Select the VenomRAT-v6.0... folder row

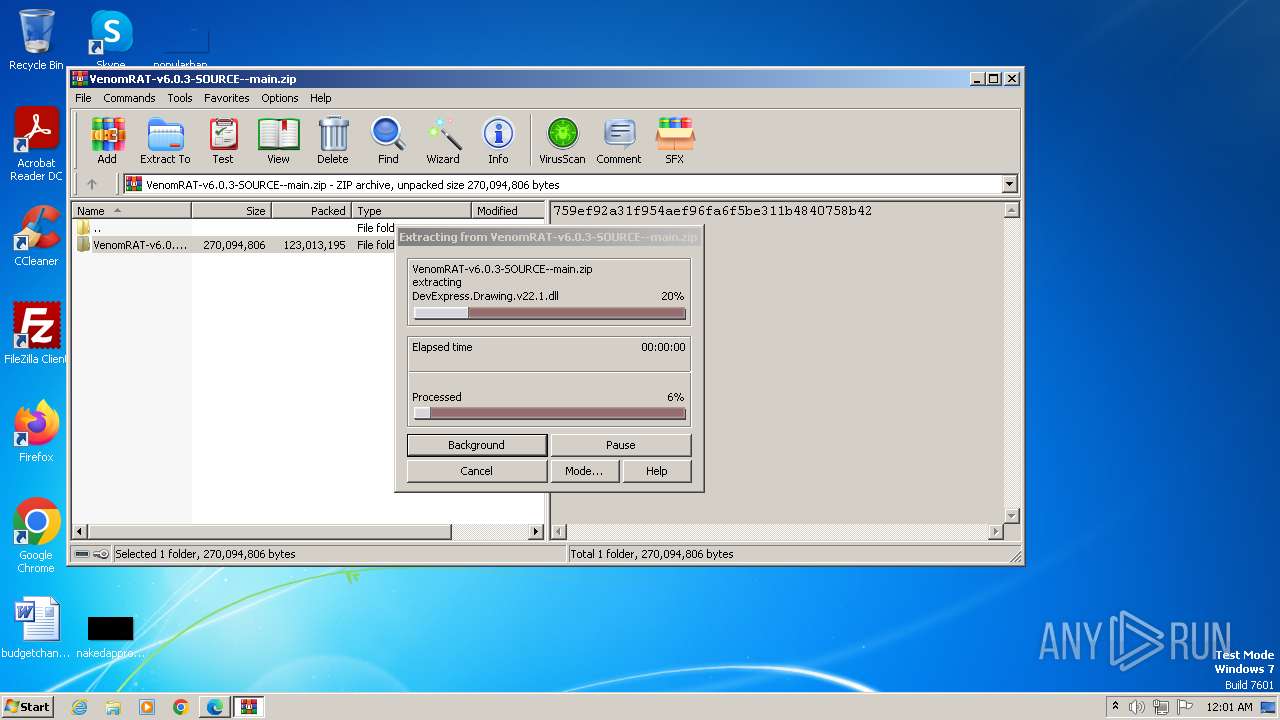pyautogui.click(x=235, y=245)
